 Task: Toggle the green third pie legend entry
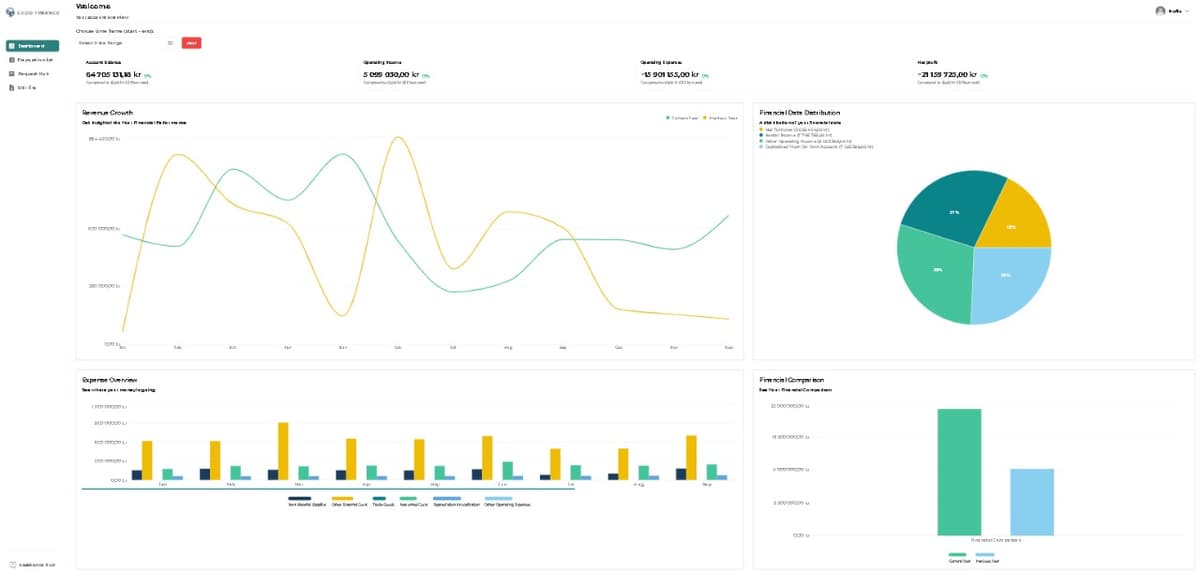pos(805,141)
